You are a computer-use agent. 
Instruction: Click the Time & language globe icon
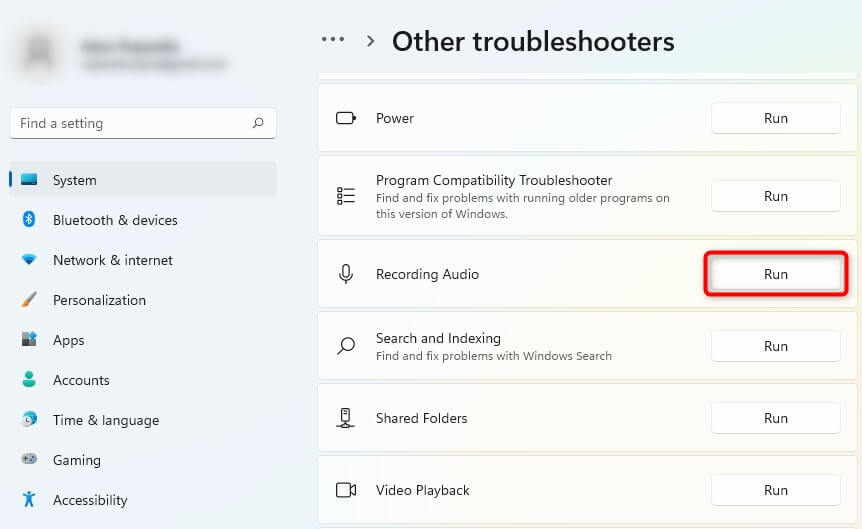(x=30, y=420)
